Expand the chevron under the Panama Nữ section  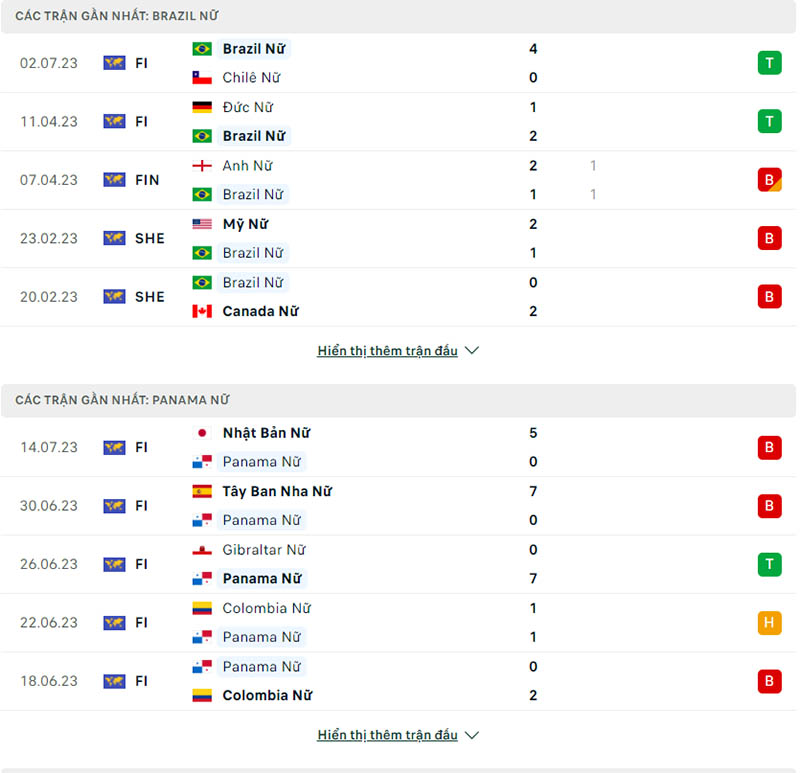(471, 735)
